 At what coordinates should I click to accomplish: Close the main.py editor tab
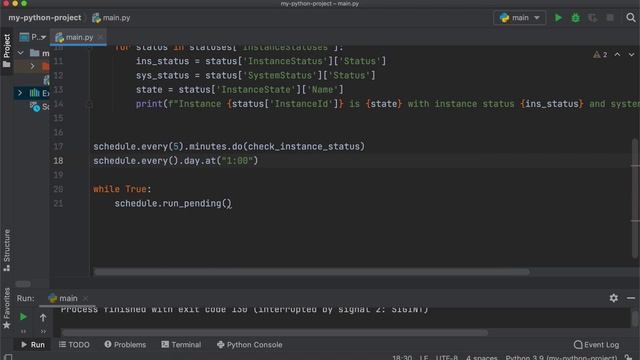point(100,37)
